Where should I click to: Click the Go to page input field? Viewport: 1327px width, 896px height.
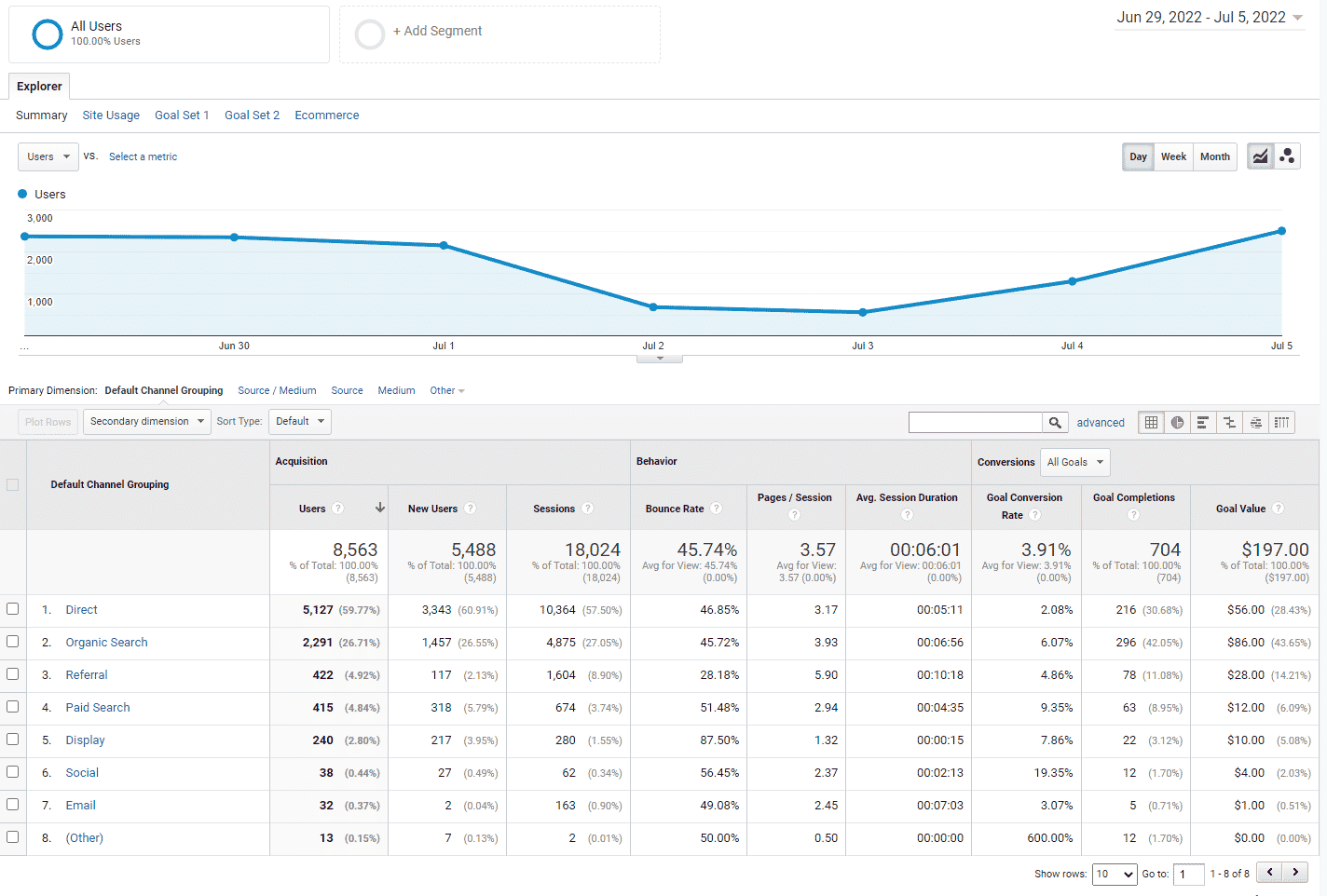click(1188, 874)
